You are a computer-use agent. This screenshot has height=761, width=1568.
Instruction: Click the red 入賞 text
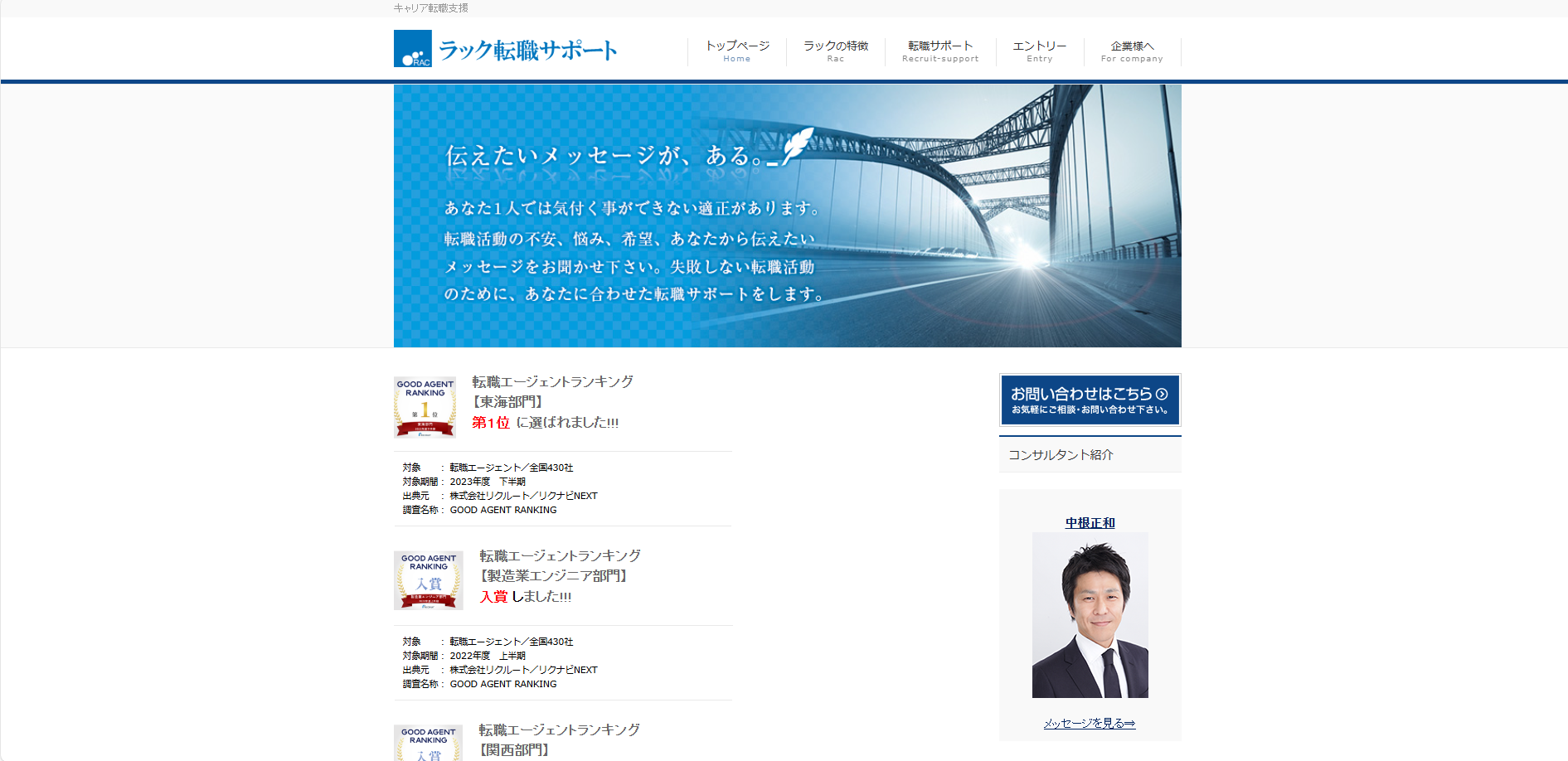(x=493, y=597)
